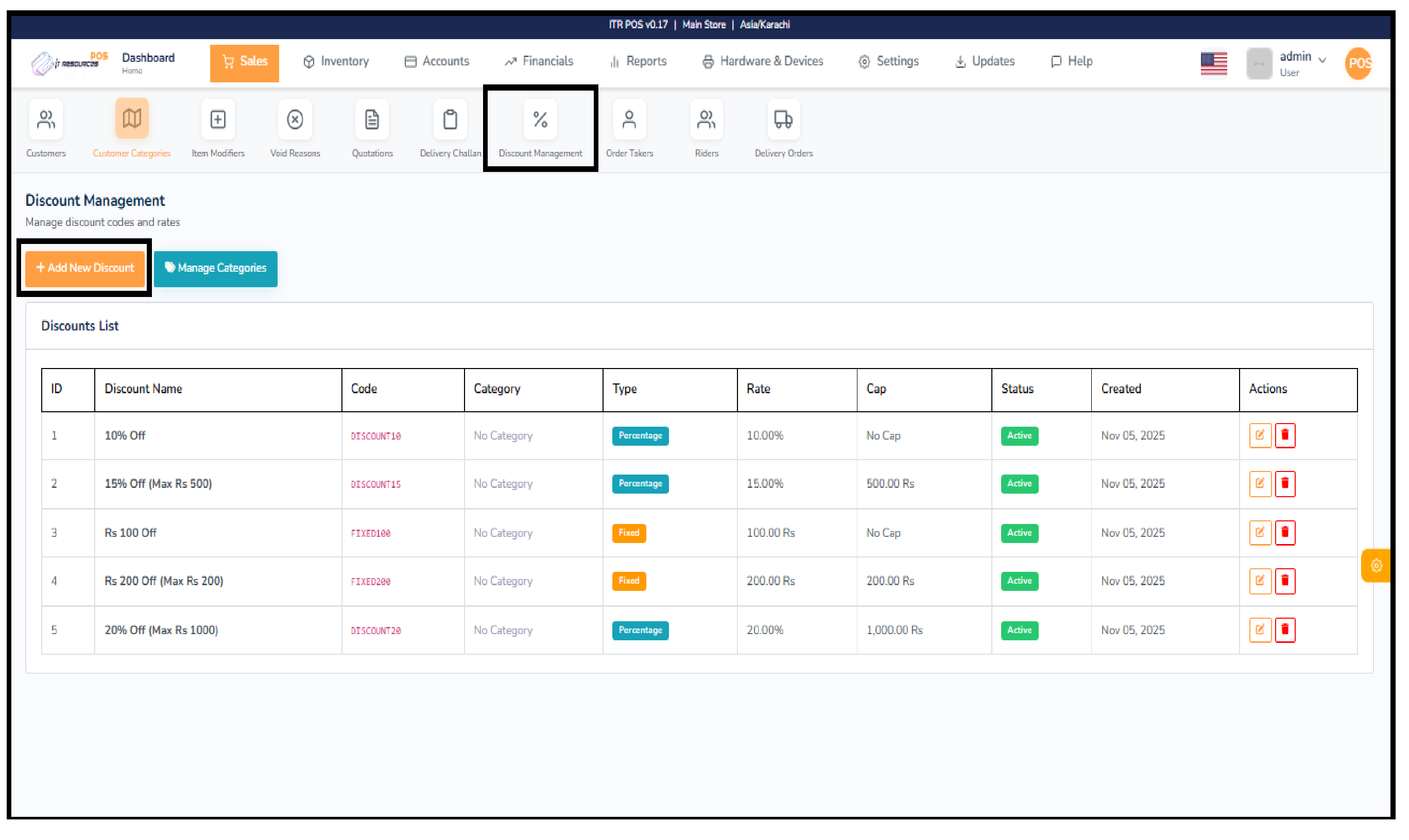
Task: Click the Add New Discount button
Action: (84, 268)
